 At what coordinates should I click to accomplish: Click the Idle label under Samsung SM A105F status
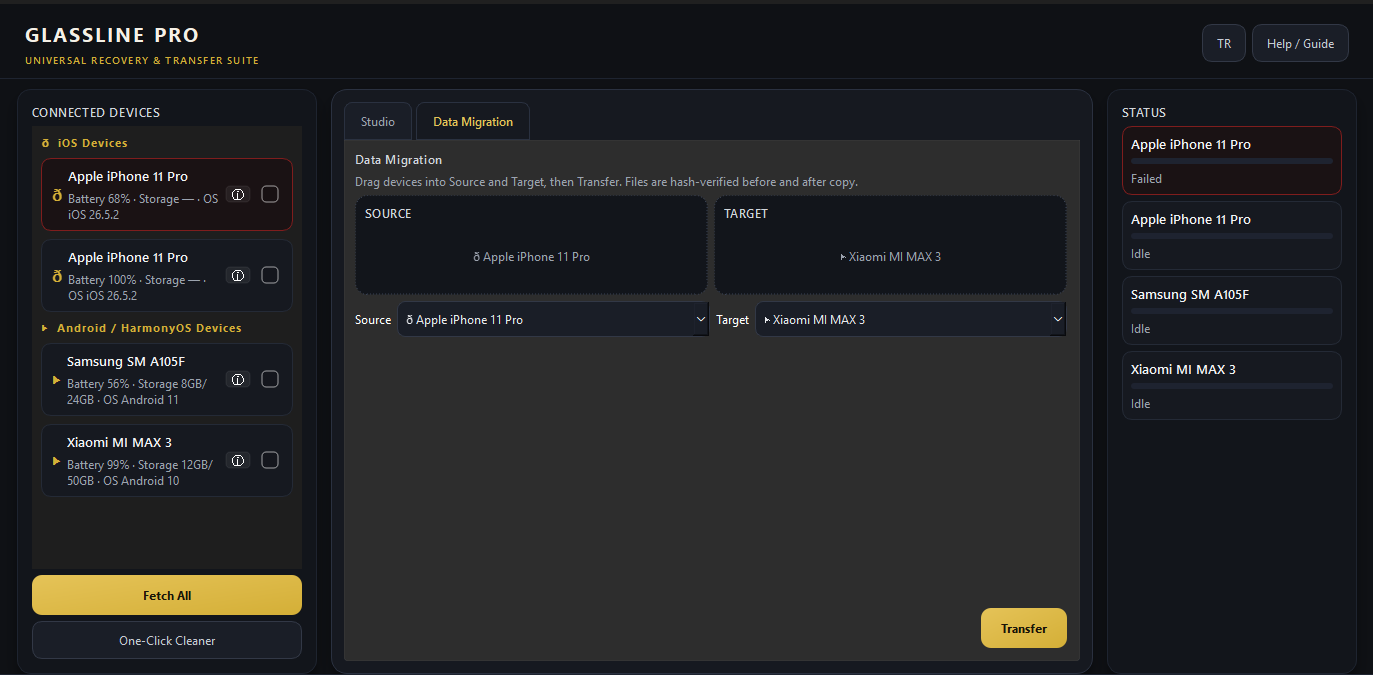point(1141,329)
